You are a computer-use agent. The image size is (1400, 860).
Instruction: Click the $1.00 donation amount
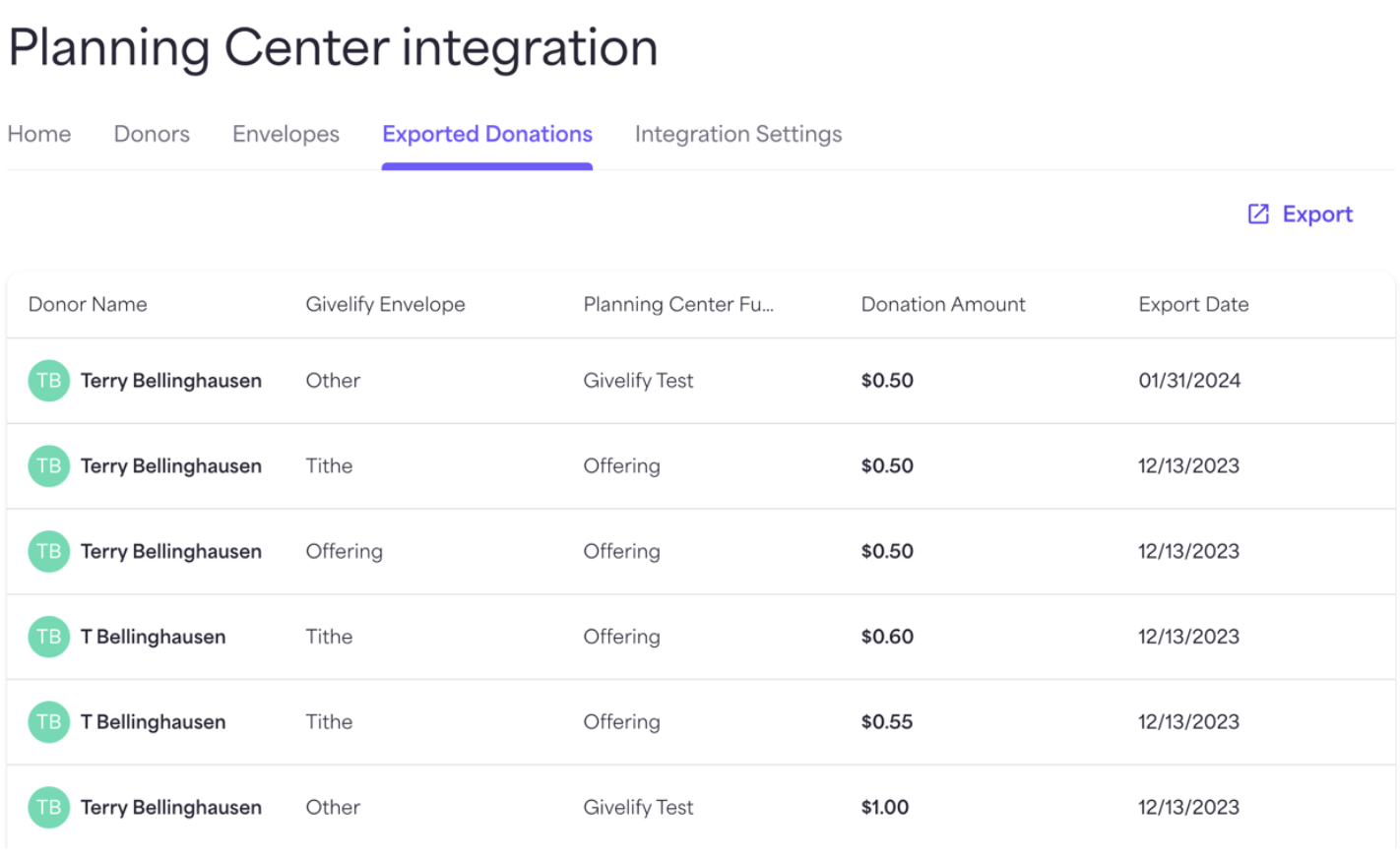coord(885,807)
